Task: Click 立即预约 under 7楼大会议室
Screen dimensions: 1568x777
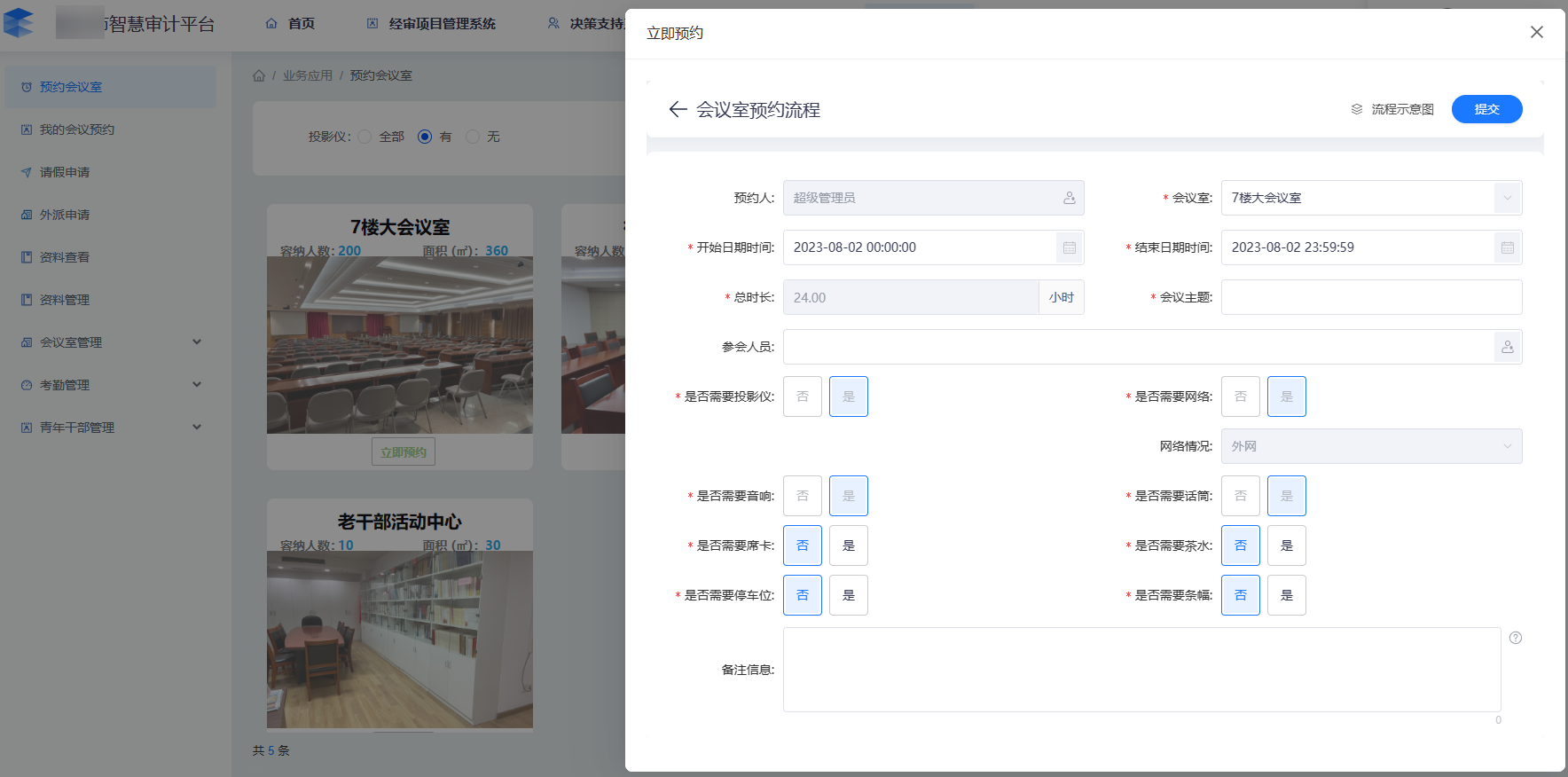Action: tap(404, 451)
